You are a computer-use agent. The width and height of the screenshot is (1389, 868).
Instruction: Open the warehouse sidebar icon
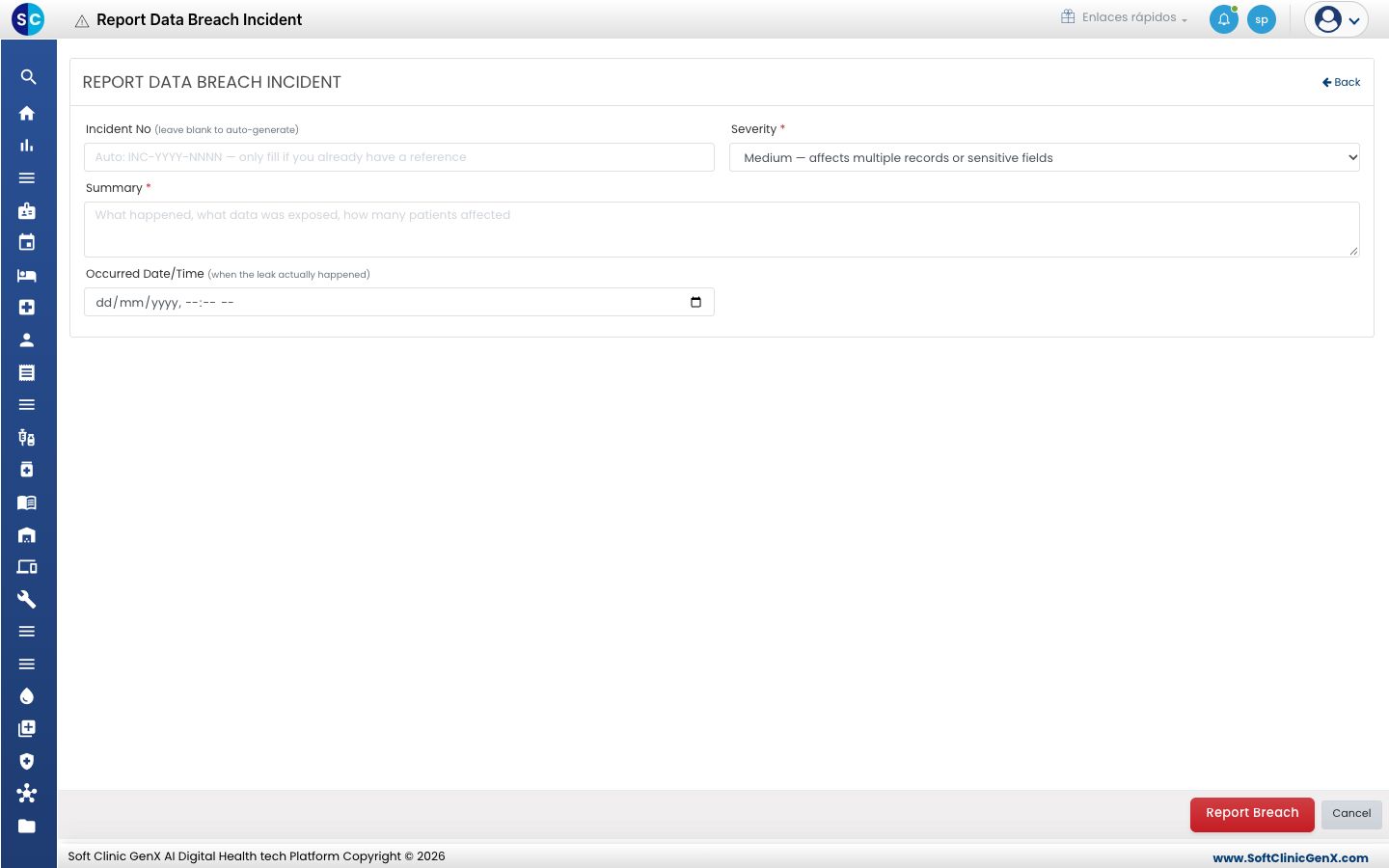27,535
